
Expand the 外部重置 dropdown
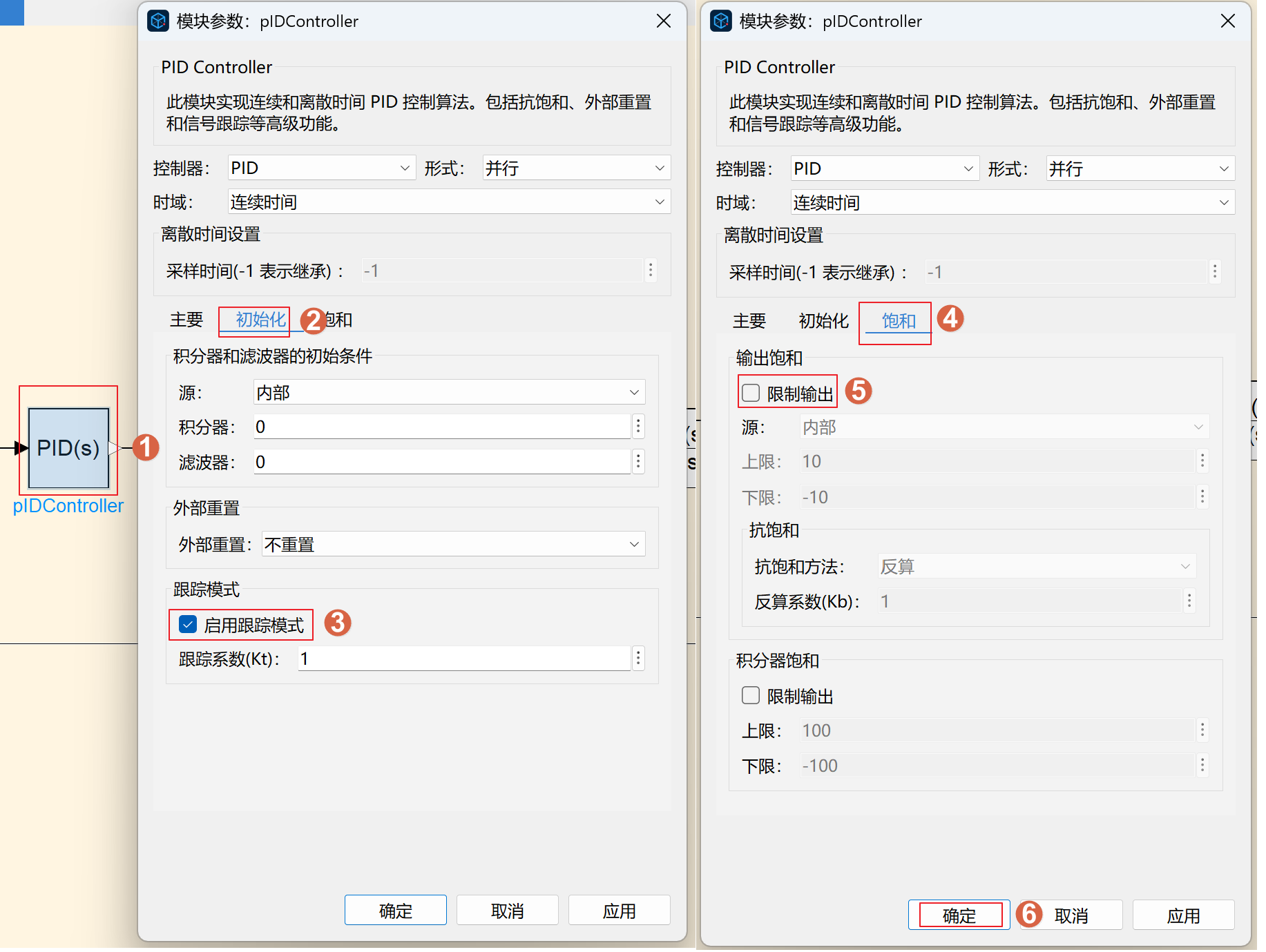453,545
